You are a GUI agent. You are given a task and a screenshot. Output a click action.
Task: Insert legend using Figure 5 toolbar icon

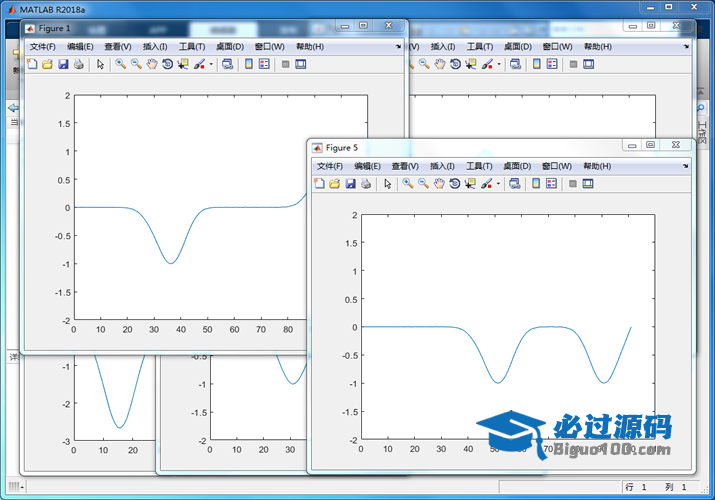(x=551, y=184)
